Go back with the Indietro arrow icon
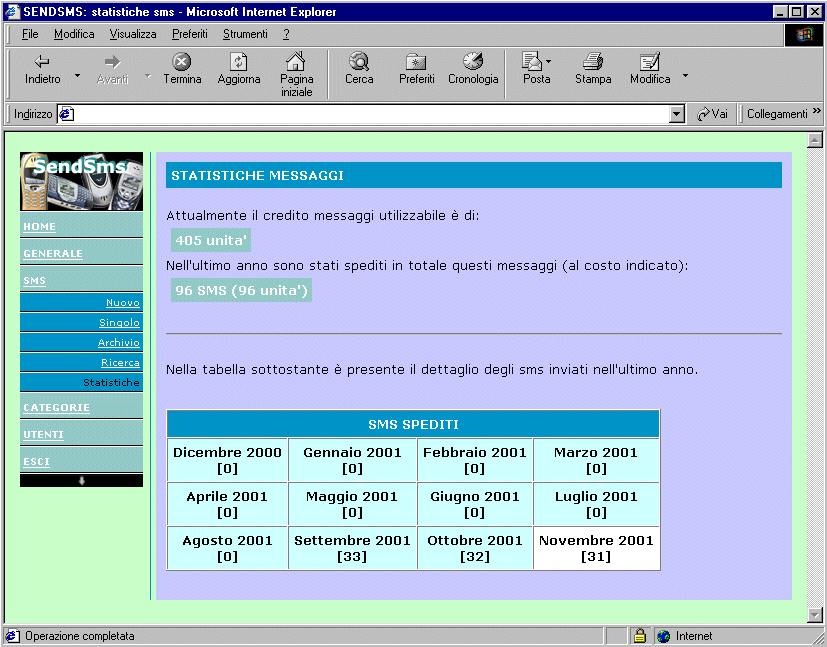This screenshot has height=647, width=827. point(42,62)
